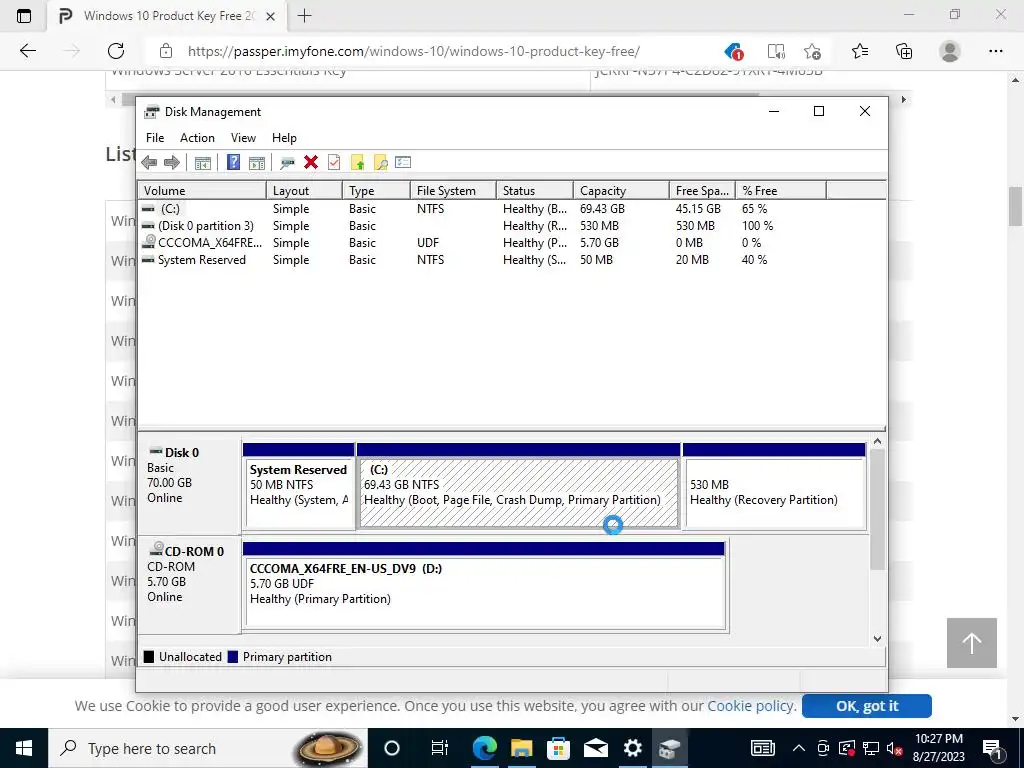Viewport: 1024px width, 768px height.
Task: Open News and interests taskbar icon
Action: click(x=762, y=748)
